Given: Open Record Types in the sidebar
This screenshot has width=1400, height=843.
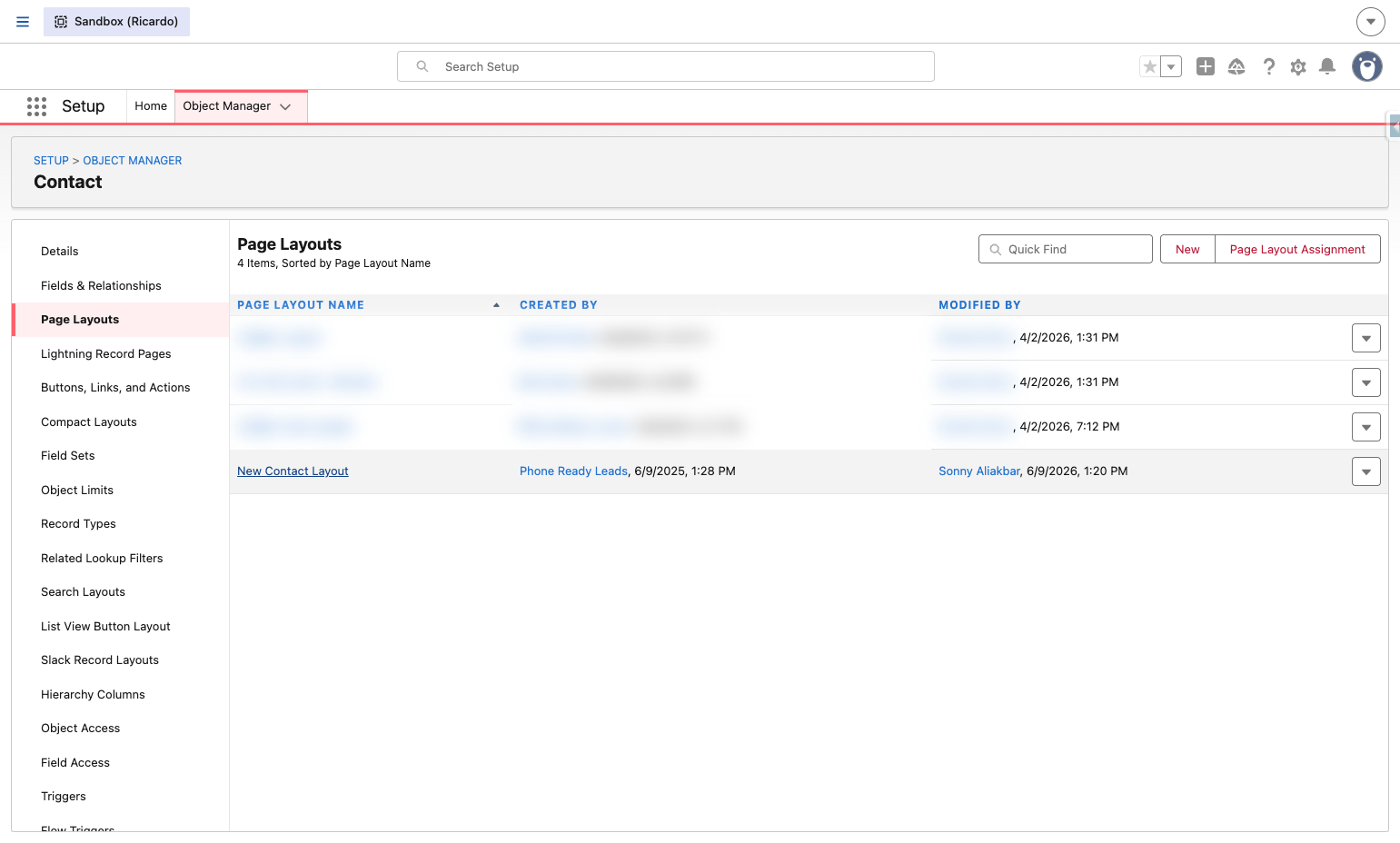Looking at the screenshot, I should (78, 524).
